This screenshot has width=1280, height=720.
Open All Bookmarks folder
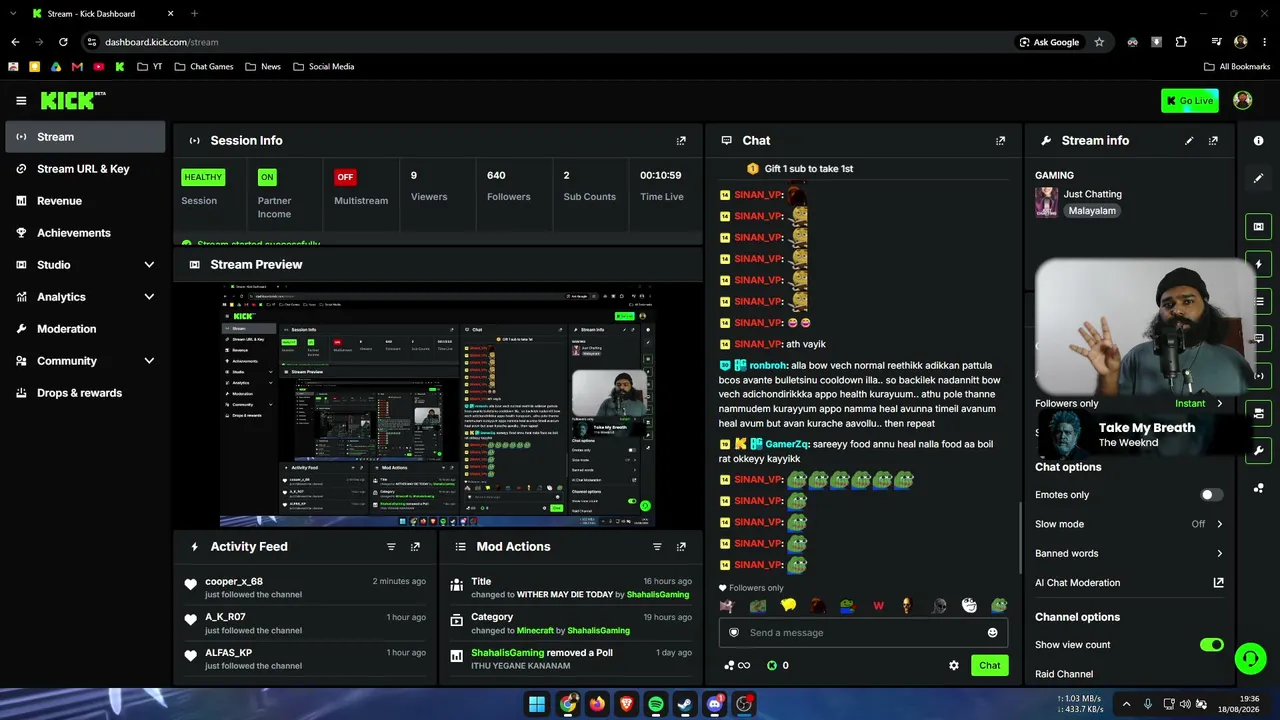[1237, 67]
